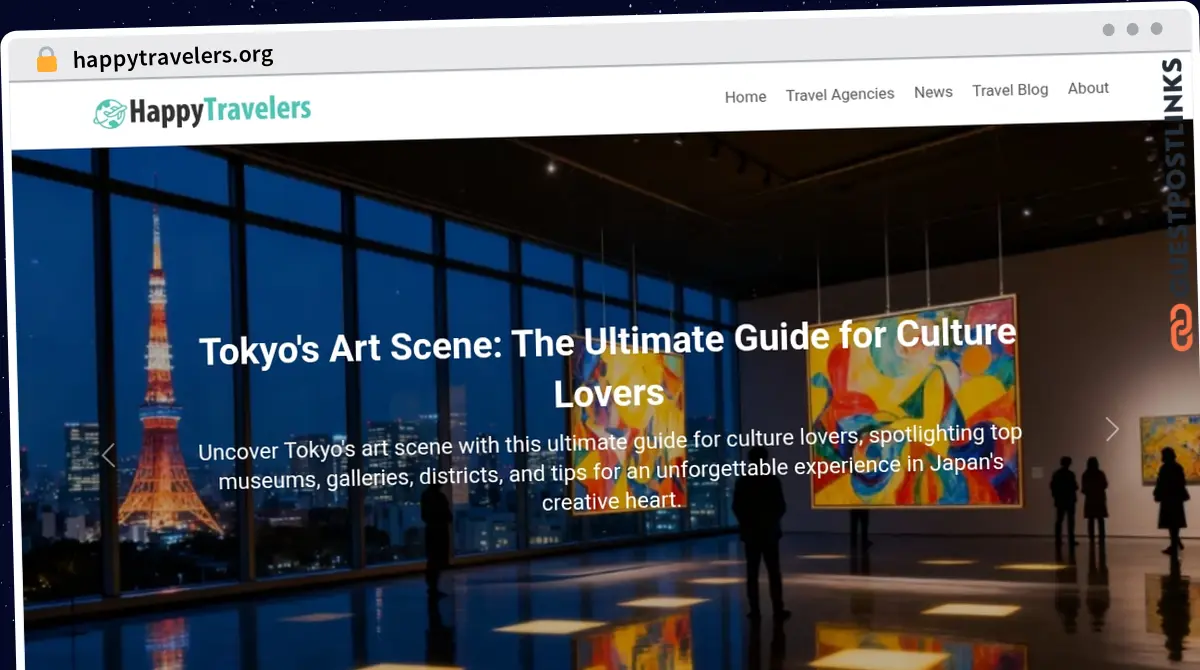
Task: Open the Home menu item
Action: [x=745, y=97]
